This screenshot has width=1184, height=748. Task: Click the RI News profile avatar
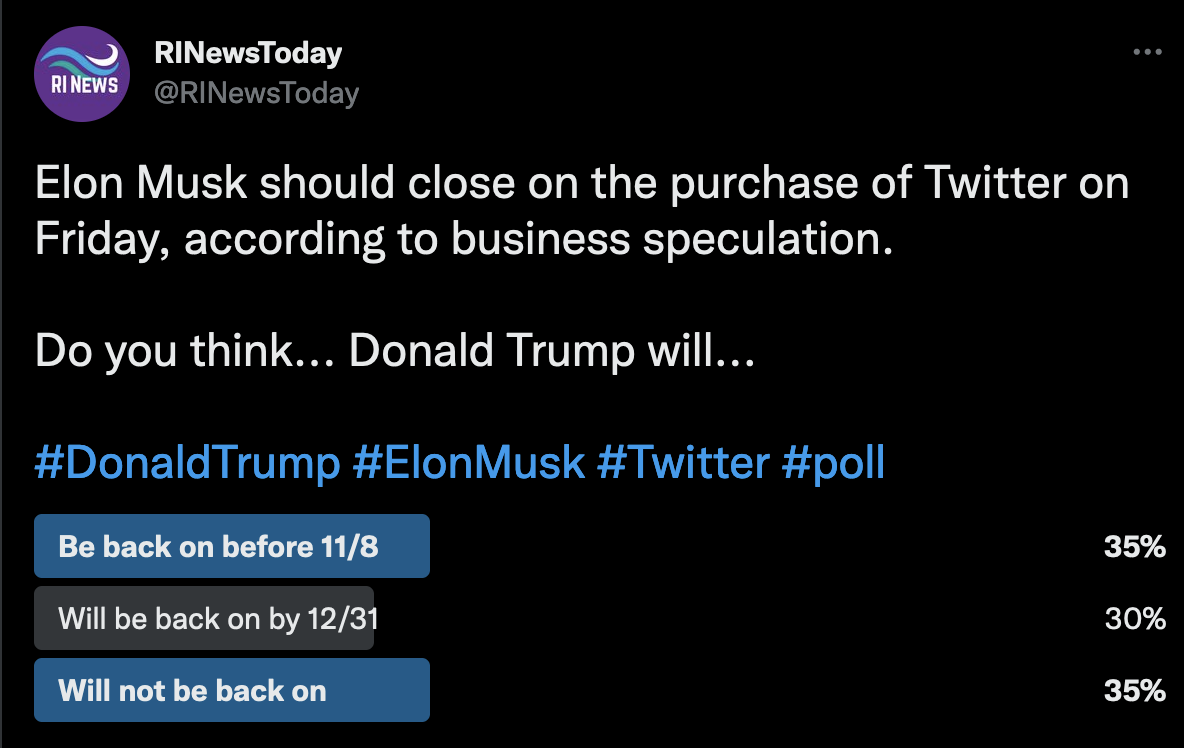[x=82, y=74]
